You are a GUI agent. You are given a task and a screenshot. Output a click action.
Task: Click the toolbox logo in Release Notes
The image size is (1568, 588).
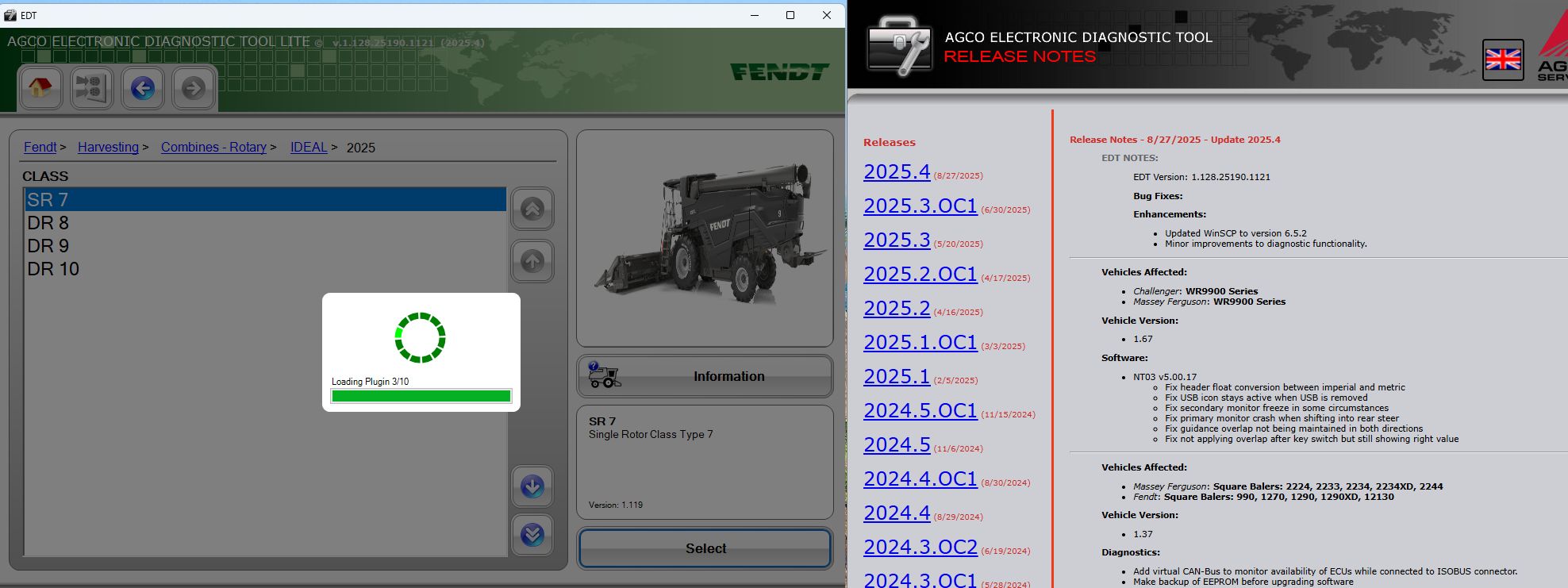[x=899, y=47]
